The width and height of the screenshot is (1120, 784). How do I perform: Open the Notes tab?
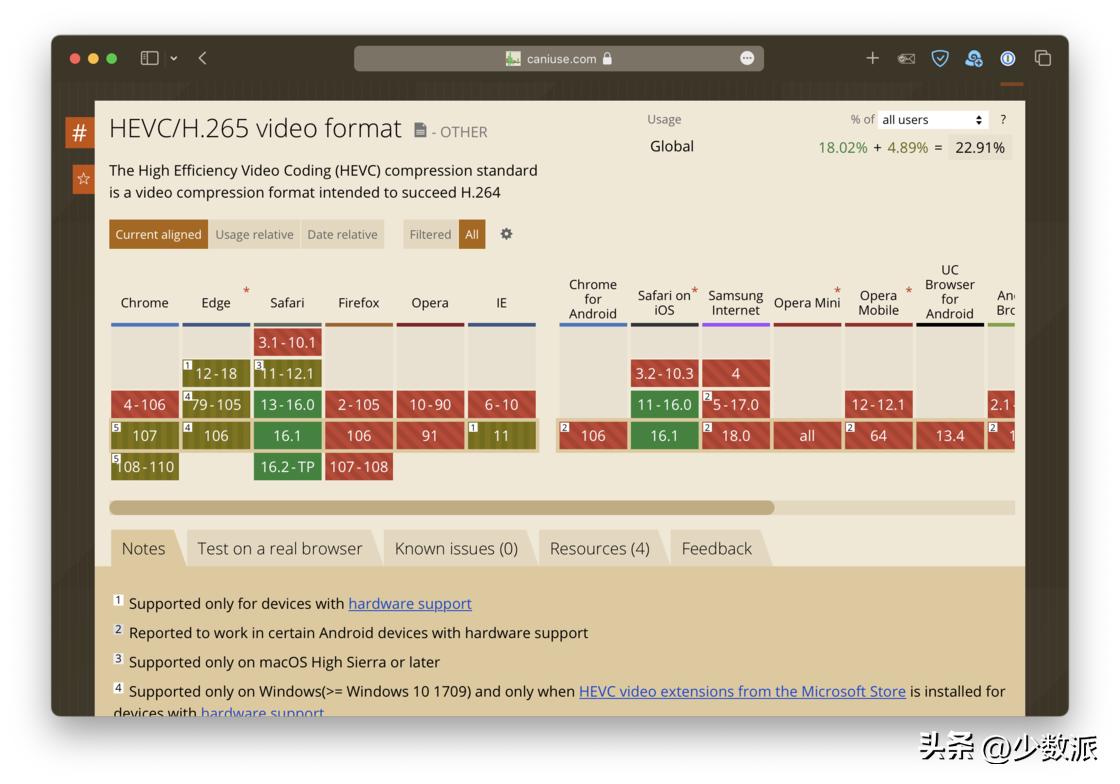click(x=144, y=548)
